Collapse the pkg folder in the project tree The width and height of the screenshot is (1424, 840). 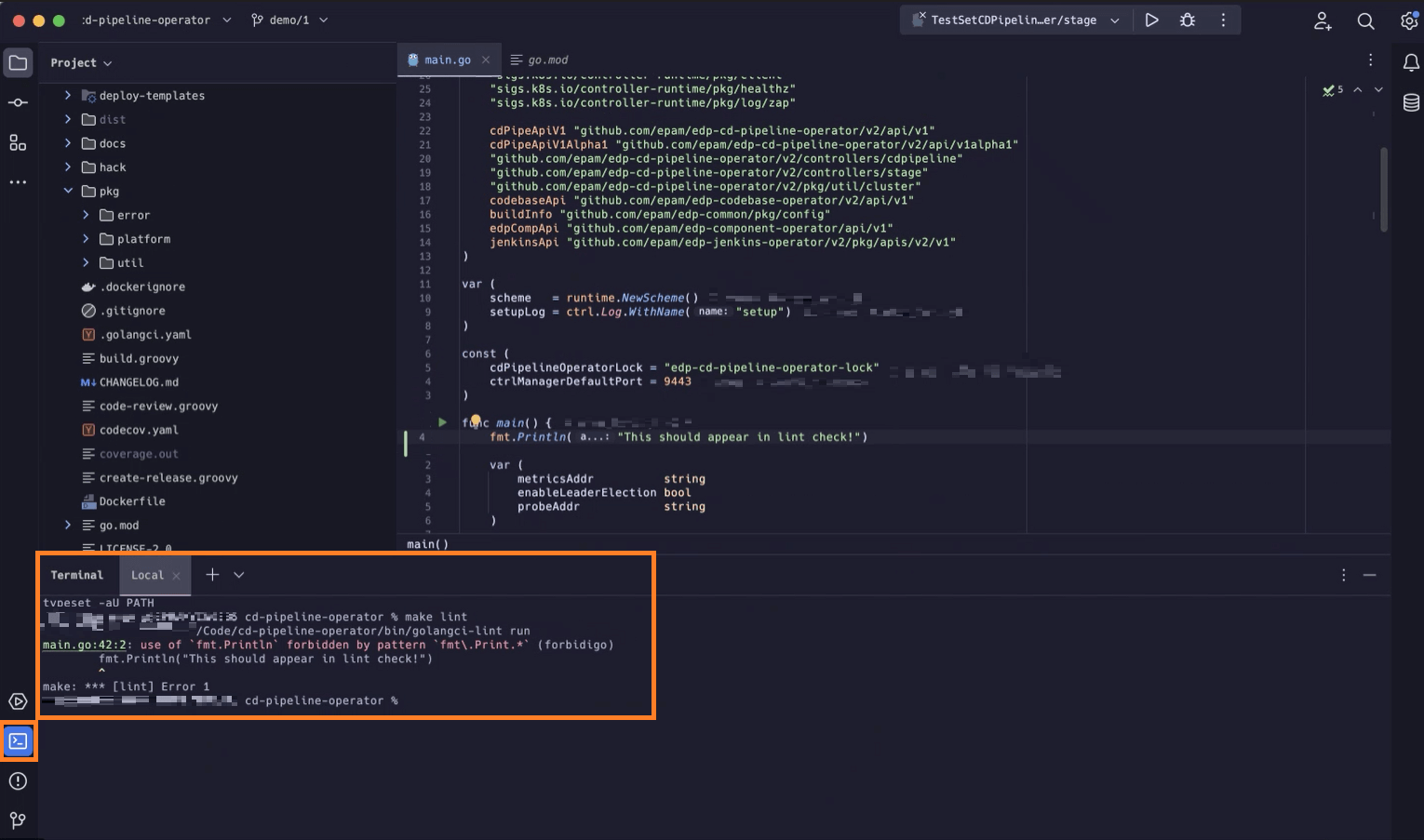tap(68, 191)
